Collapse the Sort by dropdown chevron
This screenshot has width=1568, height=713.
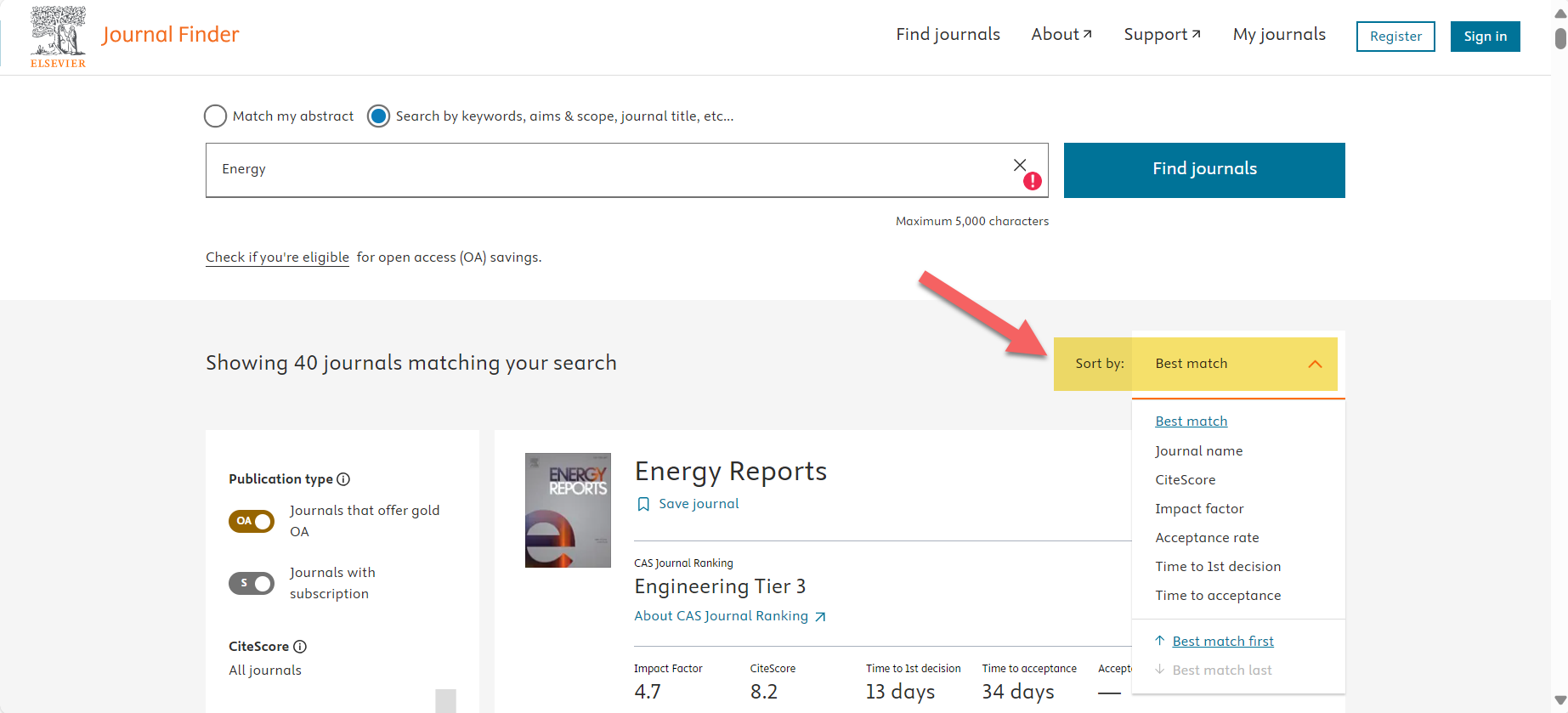coord(1315,364)
